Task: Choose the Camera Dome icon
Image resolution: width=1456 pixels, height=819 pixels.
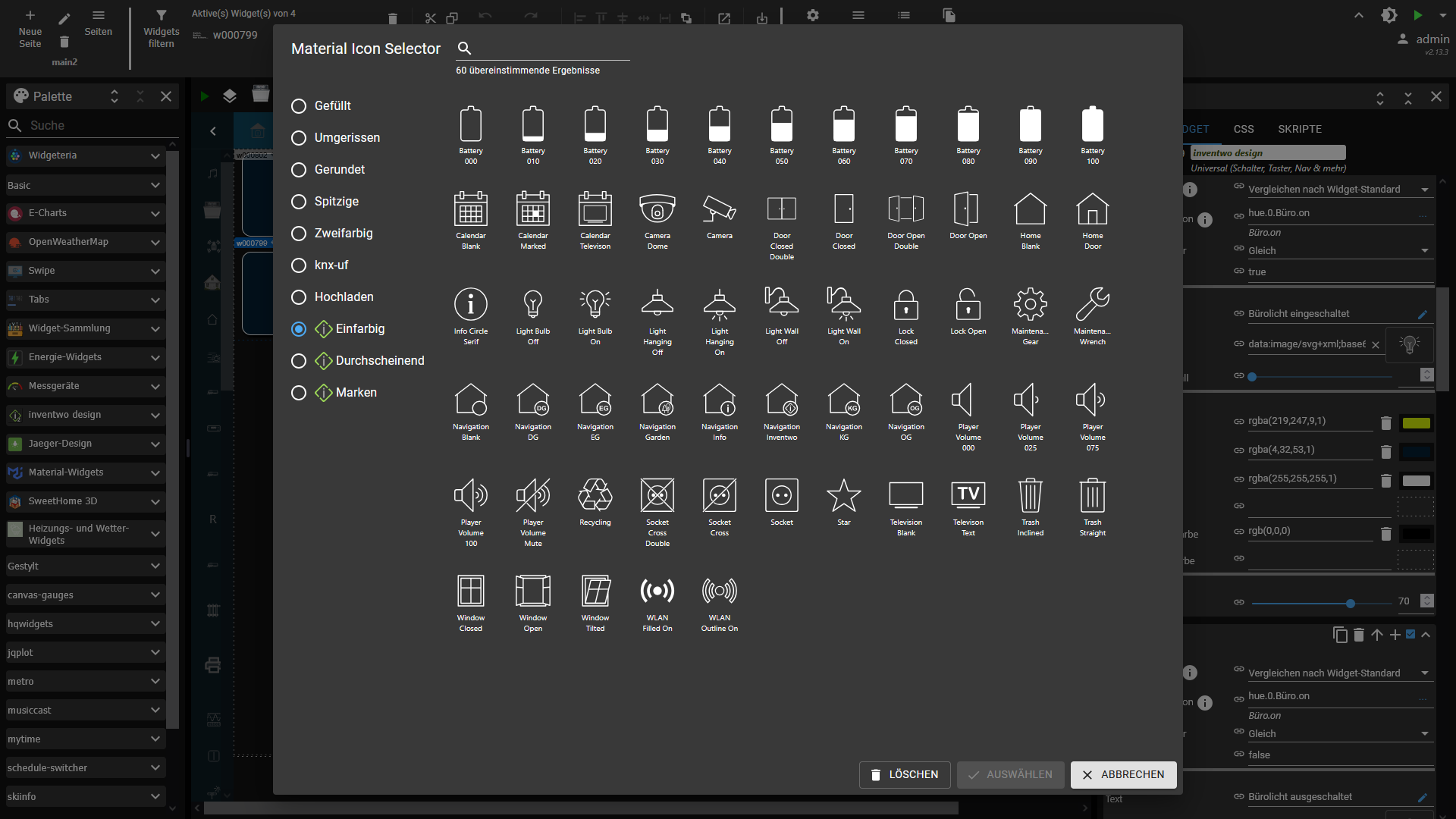Action: [657, 209]
